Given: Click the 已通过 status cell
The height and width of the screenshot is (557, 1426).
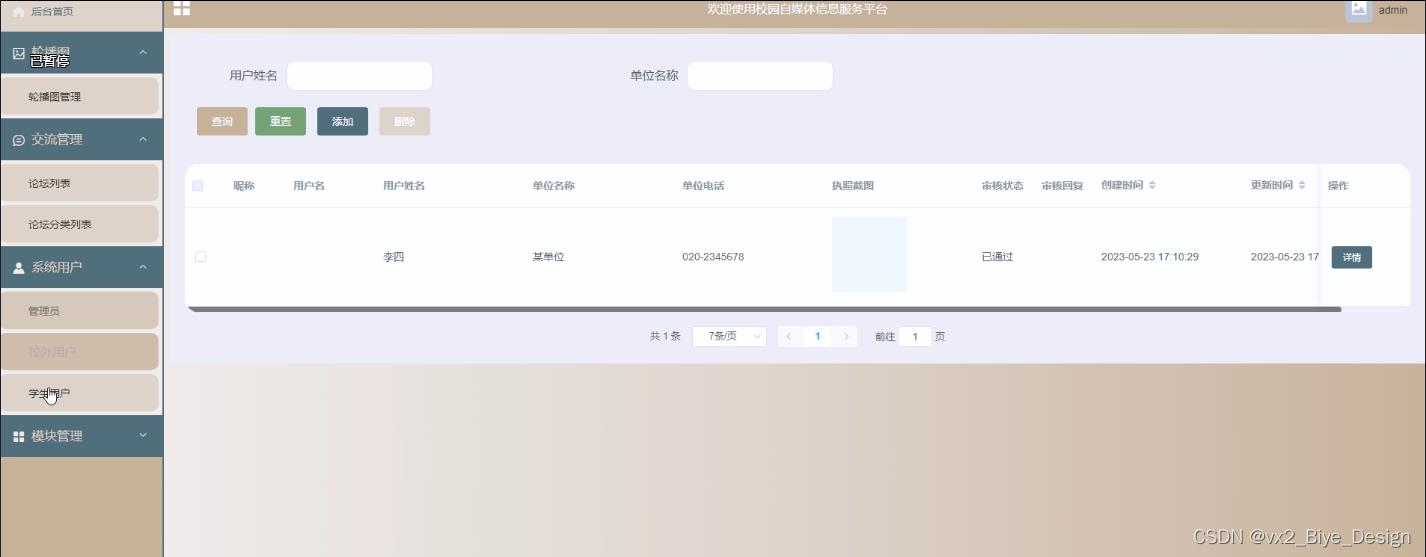Looking at the screenshot, I should pos(997,257).
